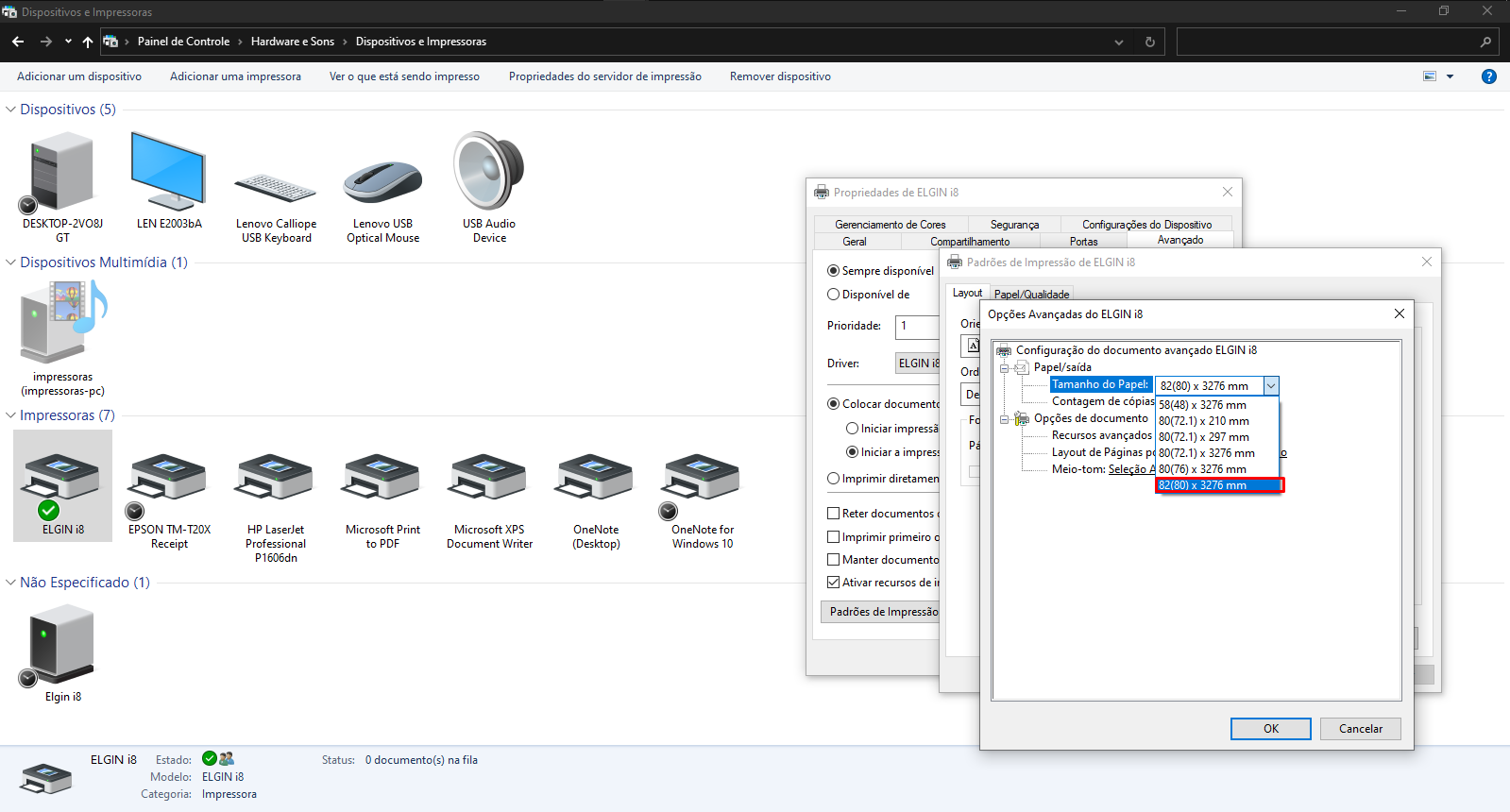Image resolution: width=1510 pixels, height=812 pixels.
Task: Collapse the Impressoras (7) group
Action: [11, 415]
